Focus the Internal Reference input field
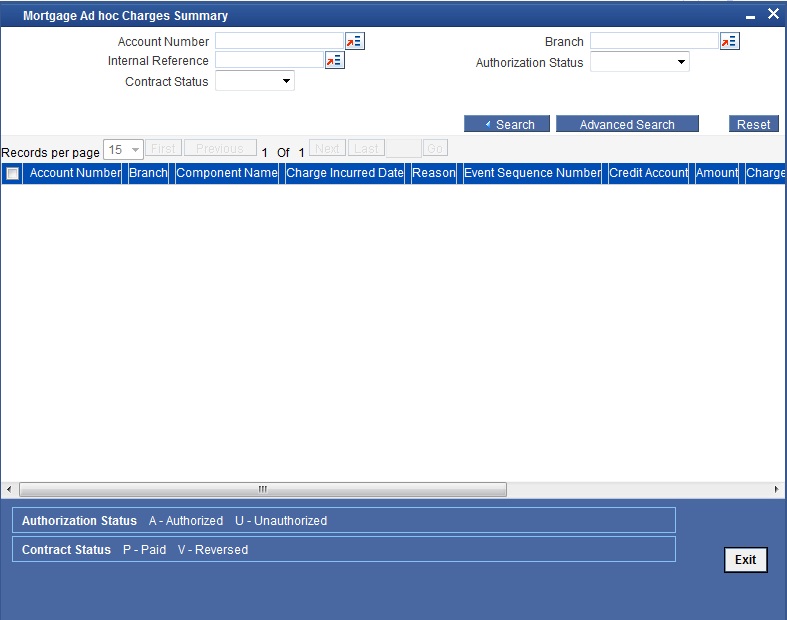The image size is (787, 620). tap(270, 60)
